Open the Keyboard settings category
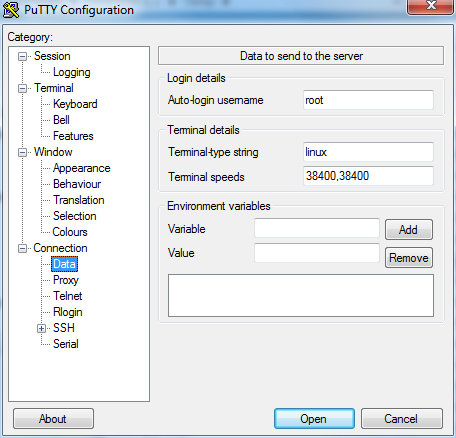The image size is (456, 438). 75,104
